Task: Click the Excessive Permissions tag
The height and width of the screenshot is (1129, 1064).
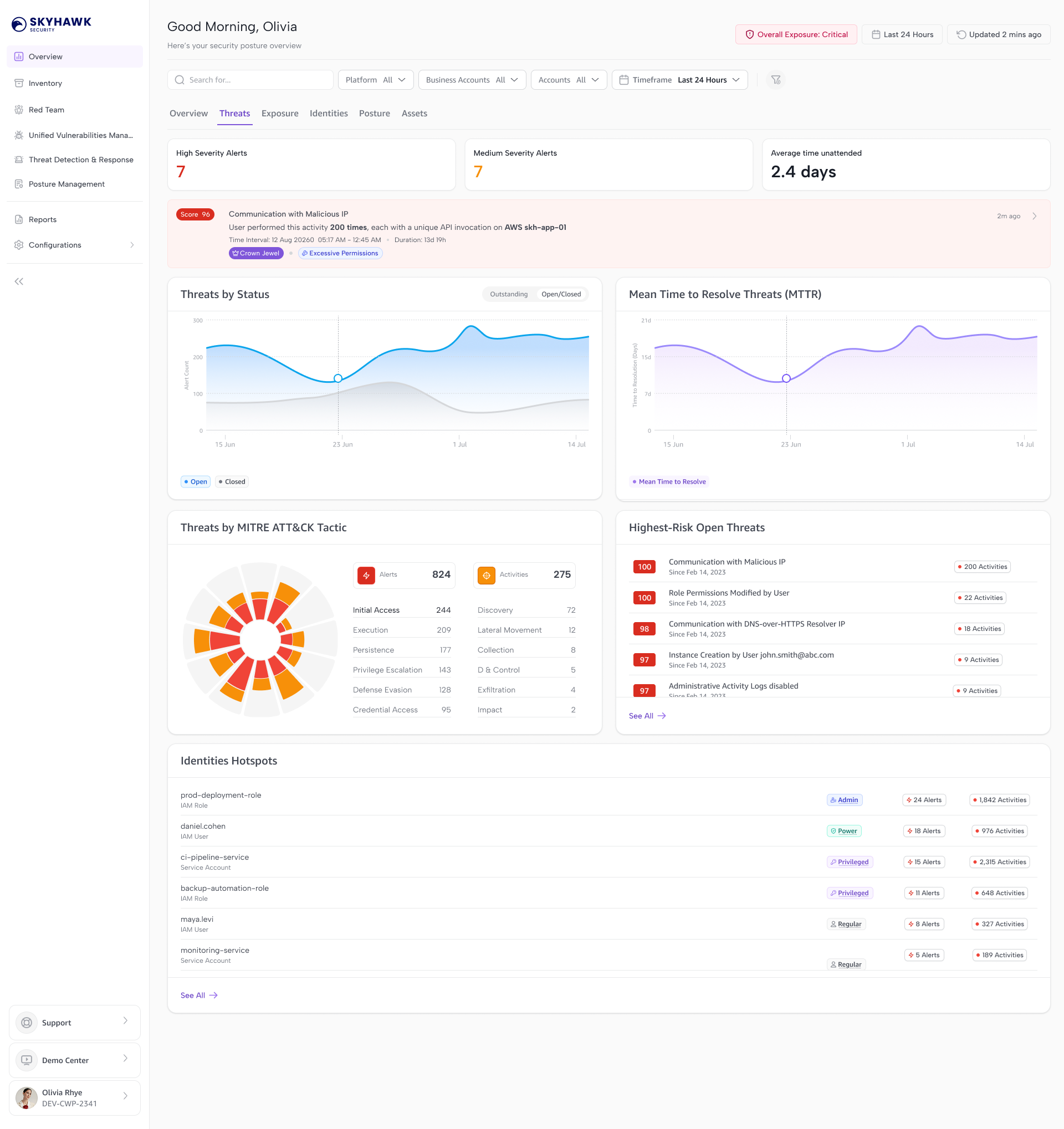Action: (340, 253)
